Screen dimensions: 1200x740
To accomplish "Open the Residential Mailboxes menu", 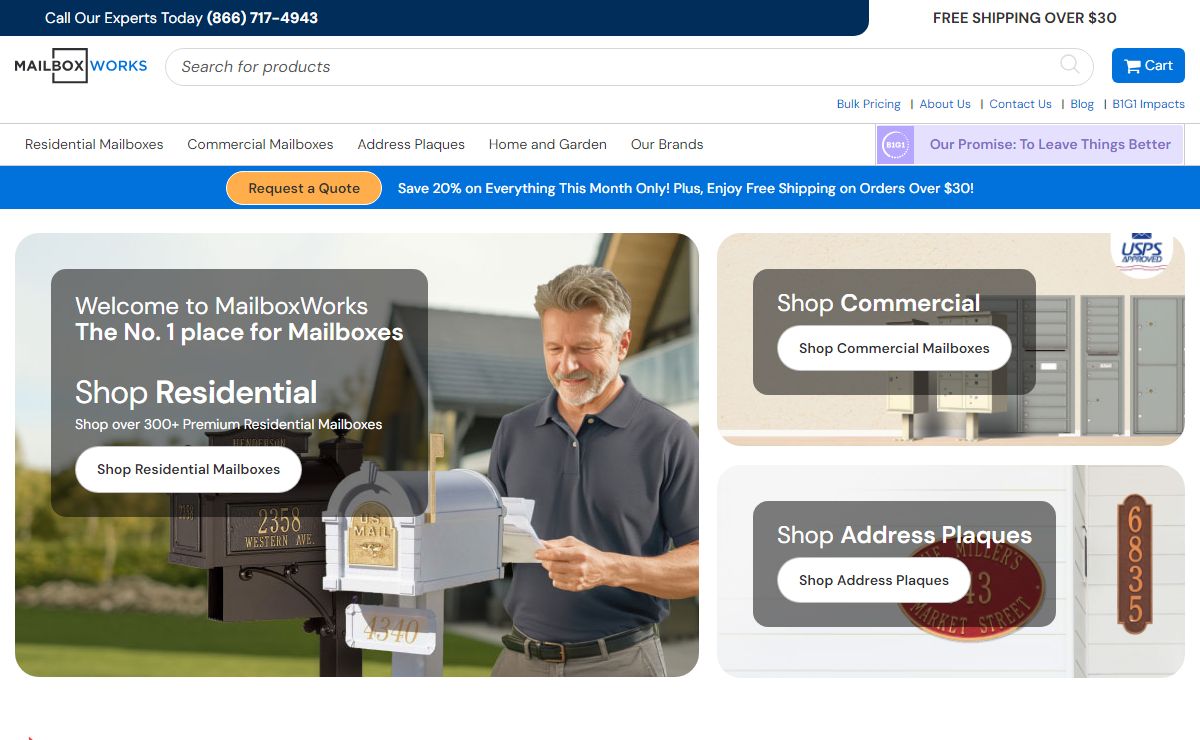I will coord(94,144).
